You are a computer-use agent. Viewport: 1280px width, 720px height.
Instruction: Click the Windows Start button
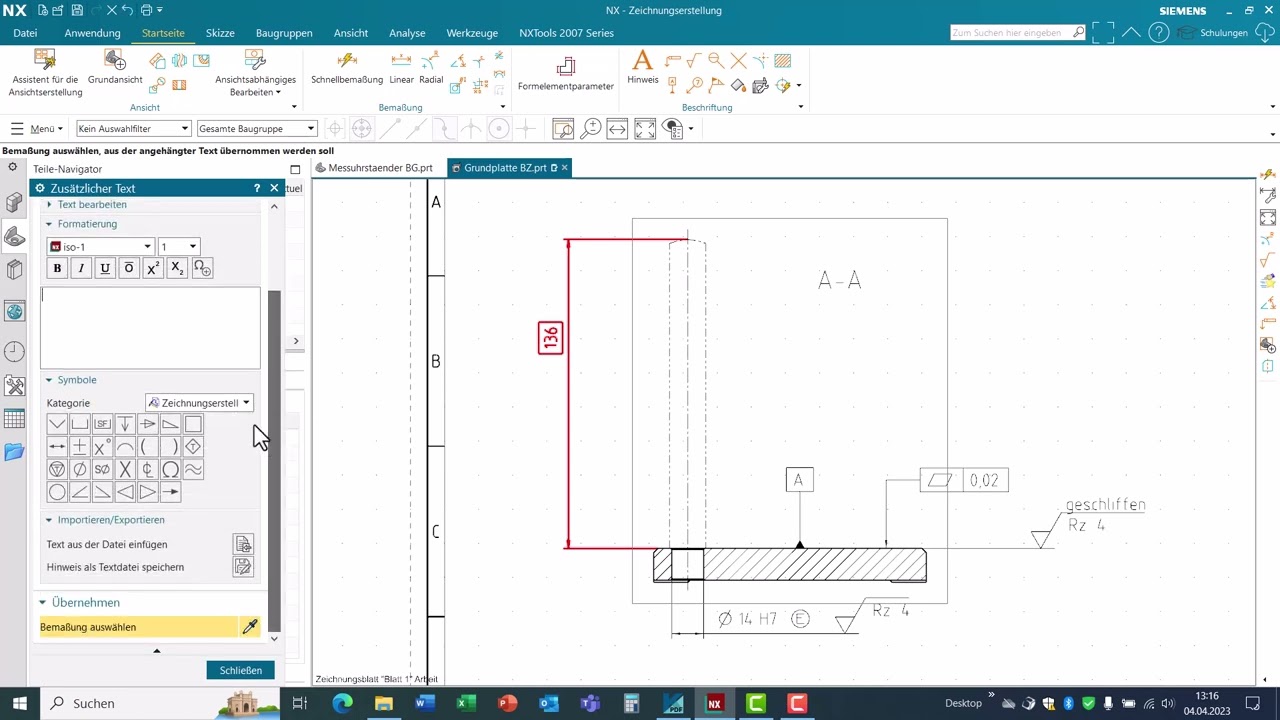(x=19, y=703)
